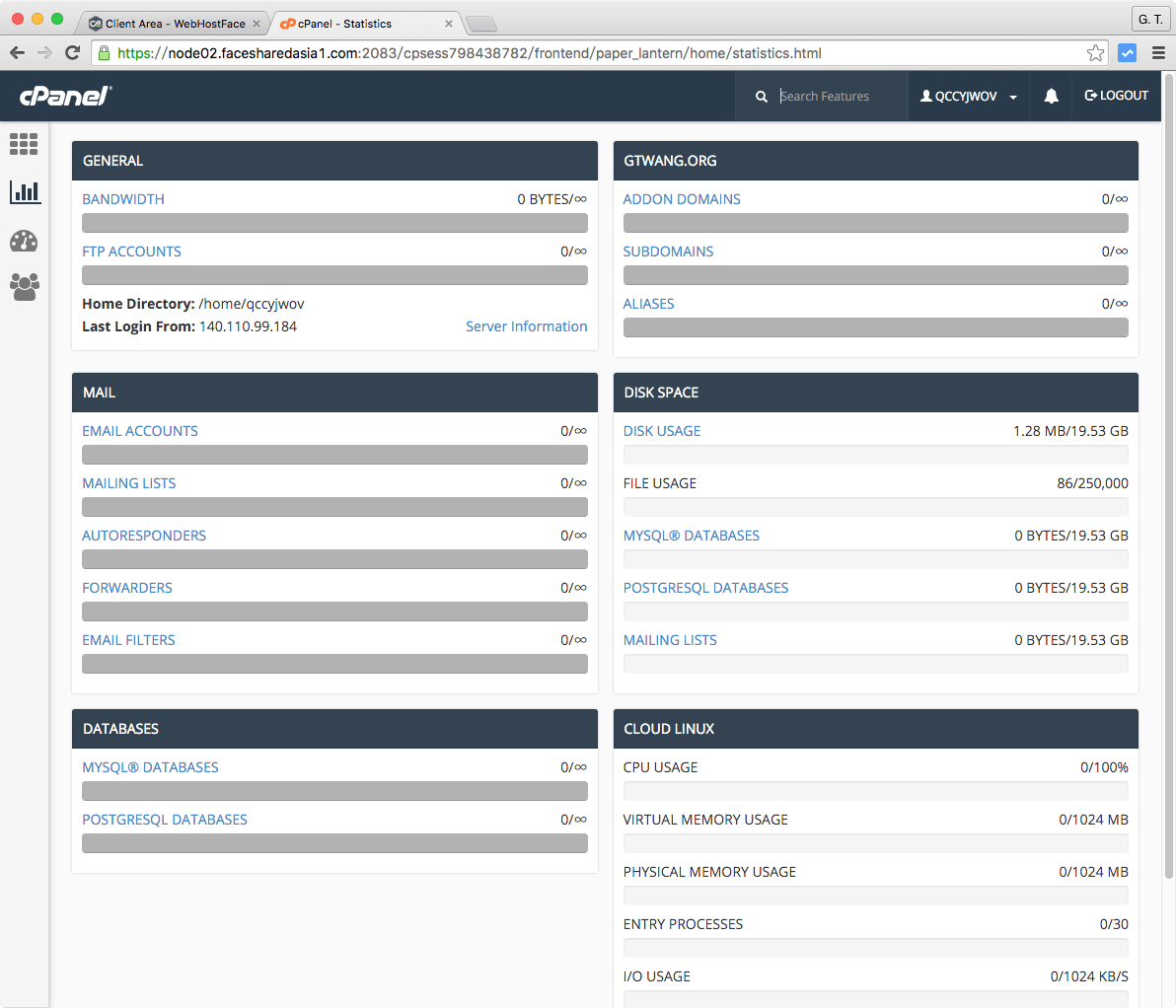This screenshot has height=1008, width=1176.
Task: Open the browser hamburger menu
Action: [1157, 53]
